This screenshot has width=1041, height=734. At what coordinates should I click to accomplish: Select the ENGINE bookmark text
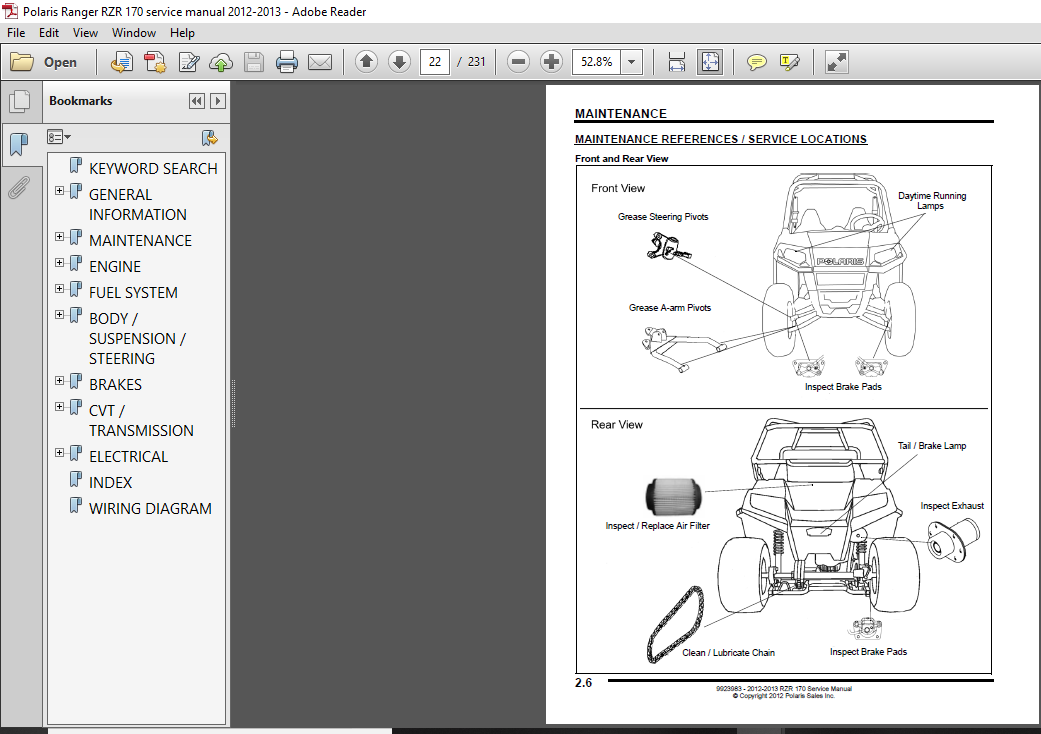tap(115, 267)
